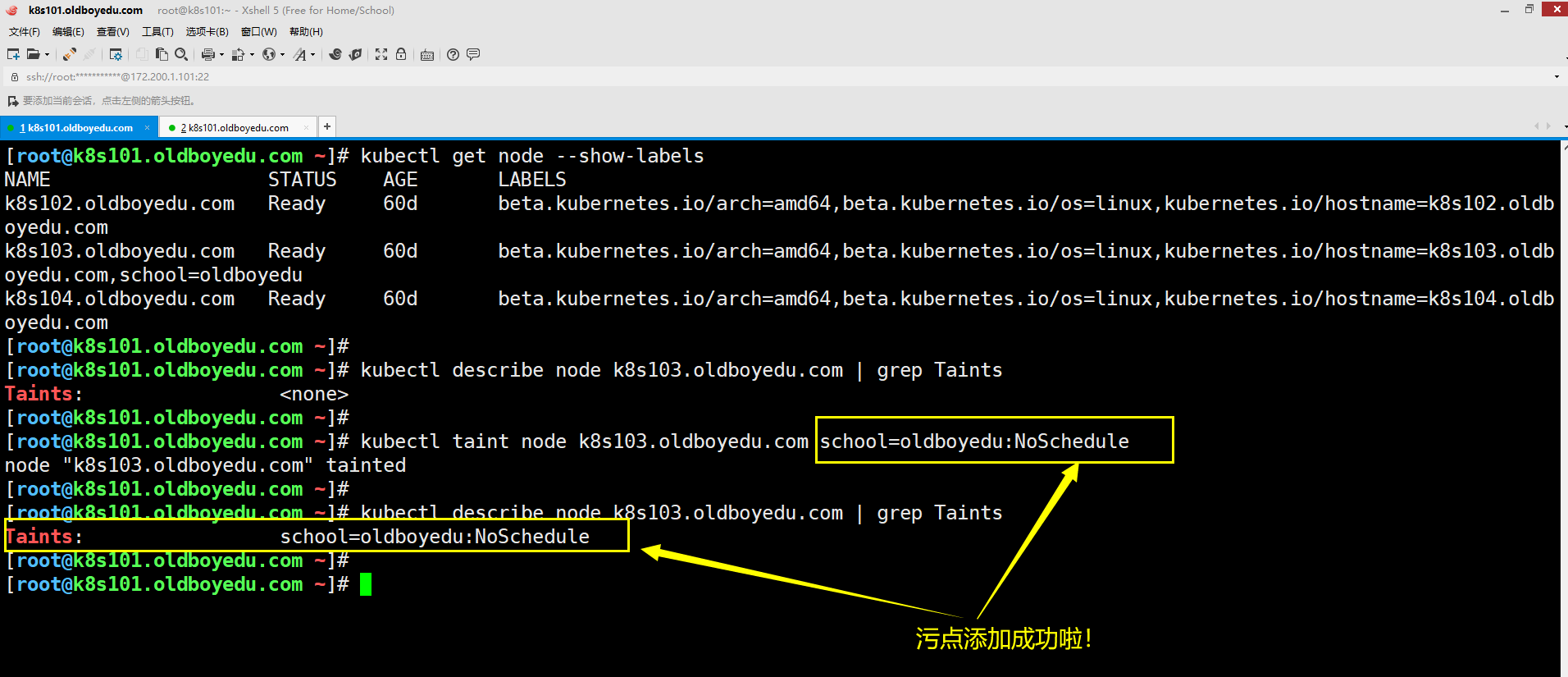Expand the Print dropdown arrow
The width and height of the screenshot is (1568, 677).
pyautogui.click(x=221, y=55)
